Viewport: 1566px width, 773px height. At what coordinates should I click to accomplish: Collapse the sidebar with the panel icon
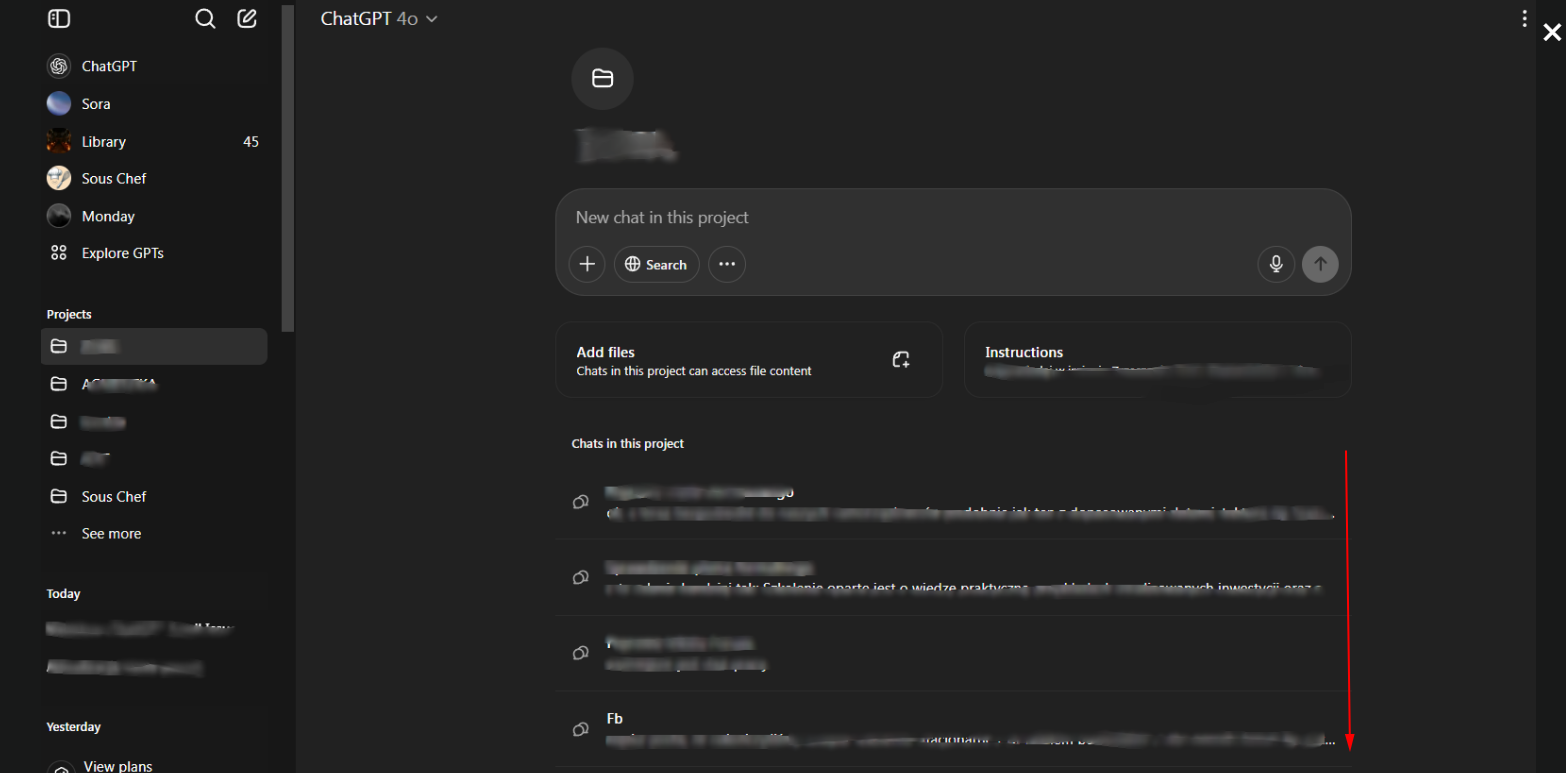coord(59,19)
